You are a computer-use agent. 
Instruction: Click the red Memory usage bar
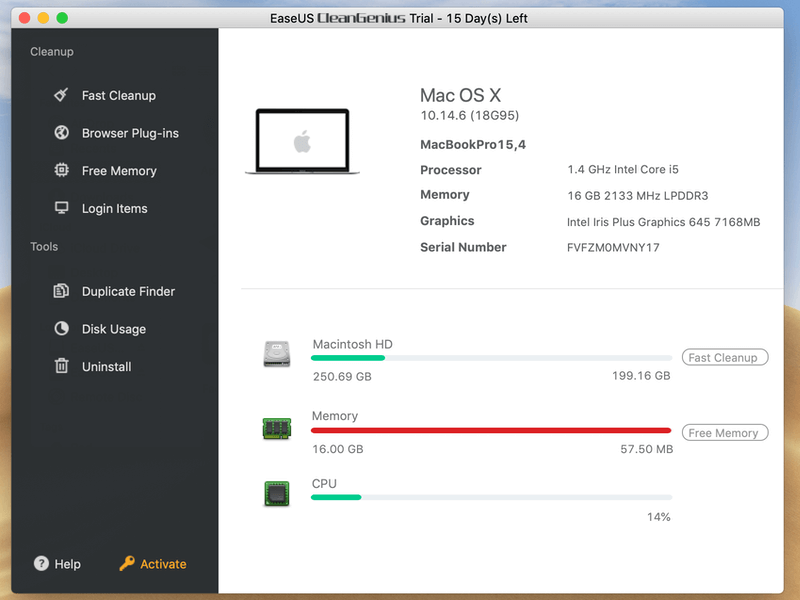pyautogui.click(x=491, y=431)
